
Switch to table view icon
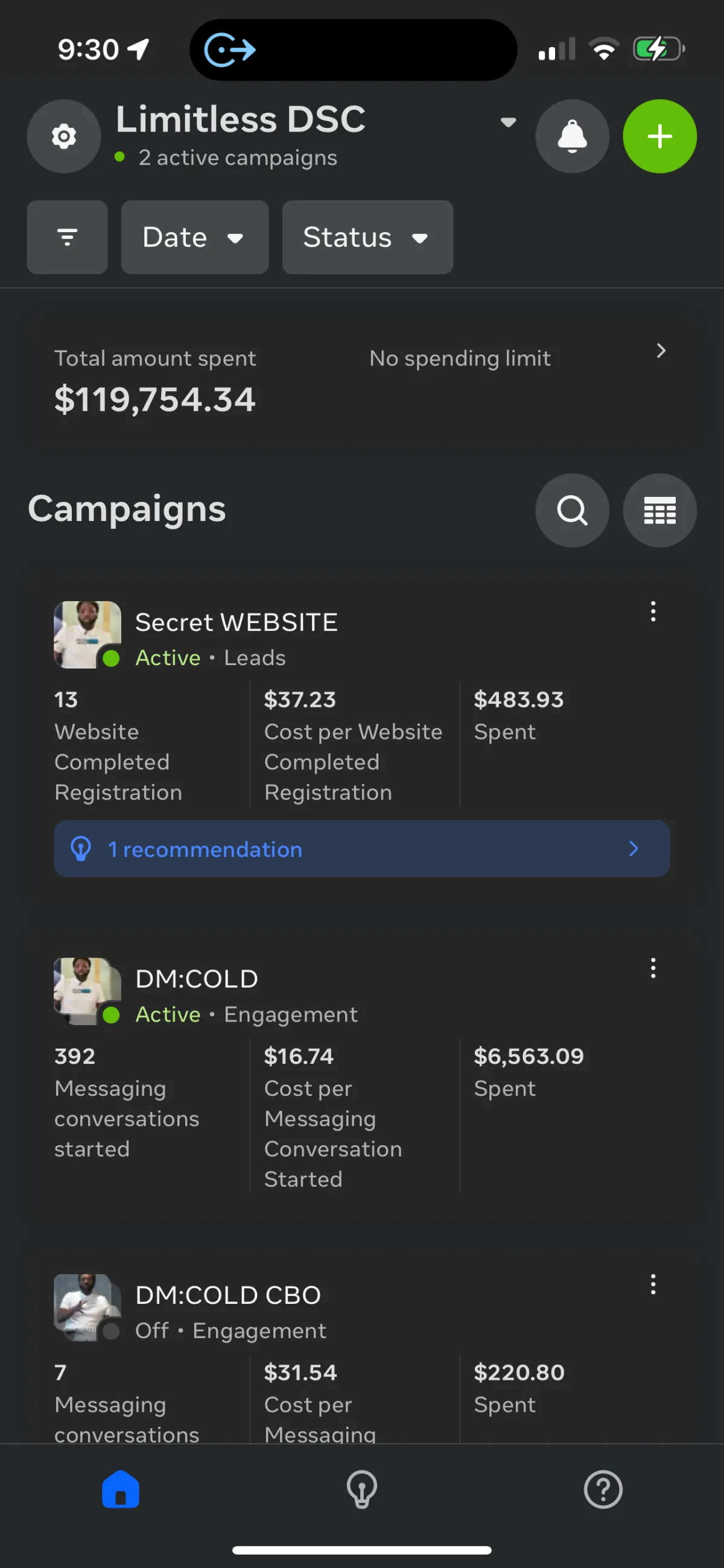tap(659, 510)
